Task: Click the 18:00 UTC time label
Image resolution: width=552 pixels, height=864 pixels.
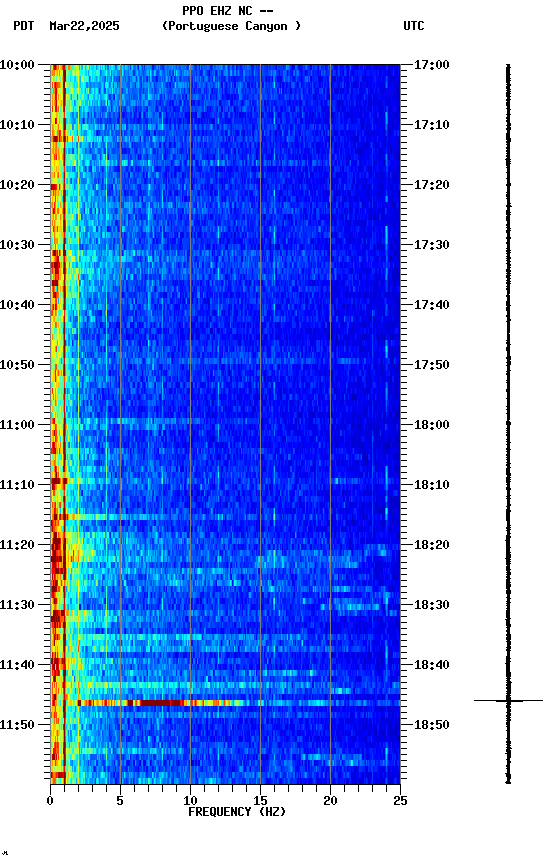Action: coord(432,425)
